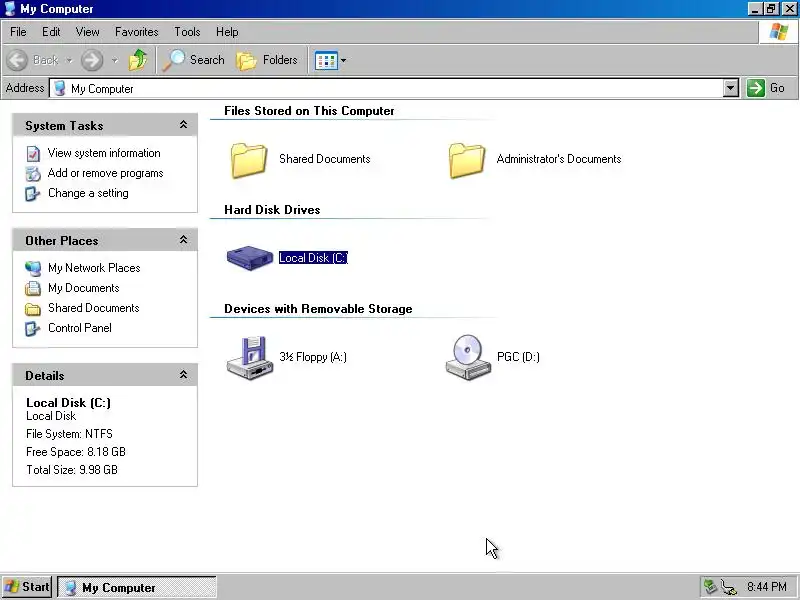
Task: Click File System: NTFS detail text
Action: tap(69, 434)
